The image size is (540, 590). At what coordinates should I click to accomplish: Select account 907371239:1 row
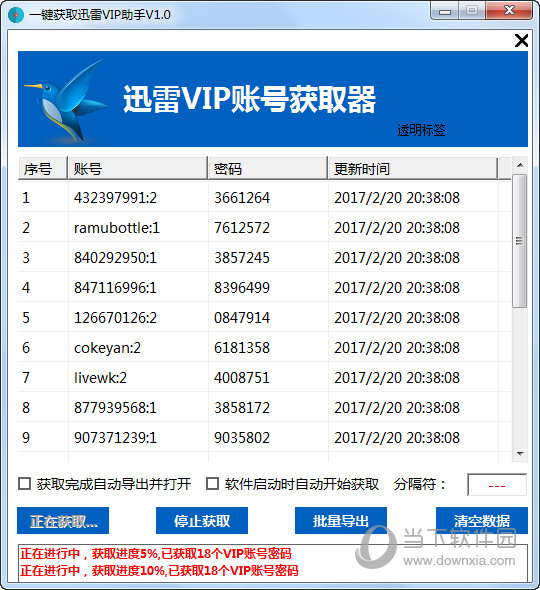pyautogui.click(x=264, y=438)
